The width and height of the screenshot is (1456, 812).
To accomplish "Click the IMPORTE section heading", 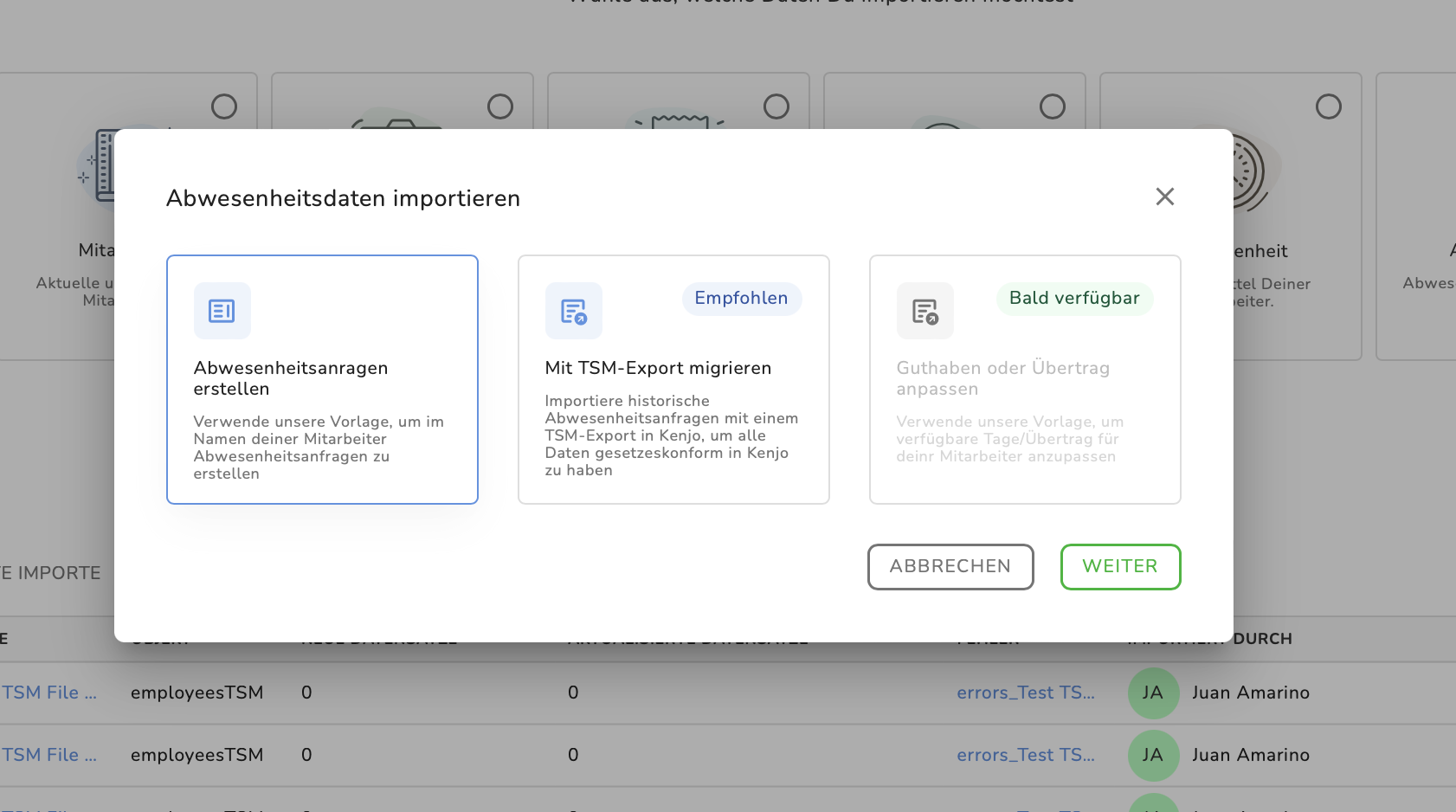I will point(52,573).
